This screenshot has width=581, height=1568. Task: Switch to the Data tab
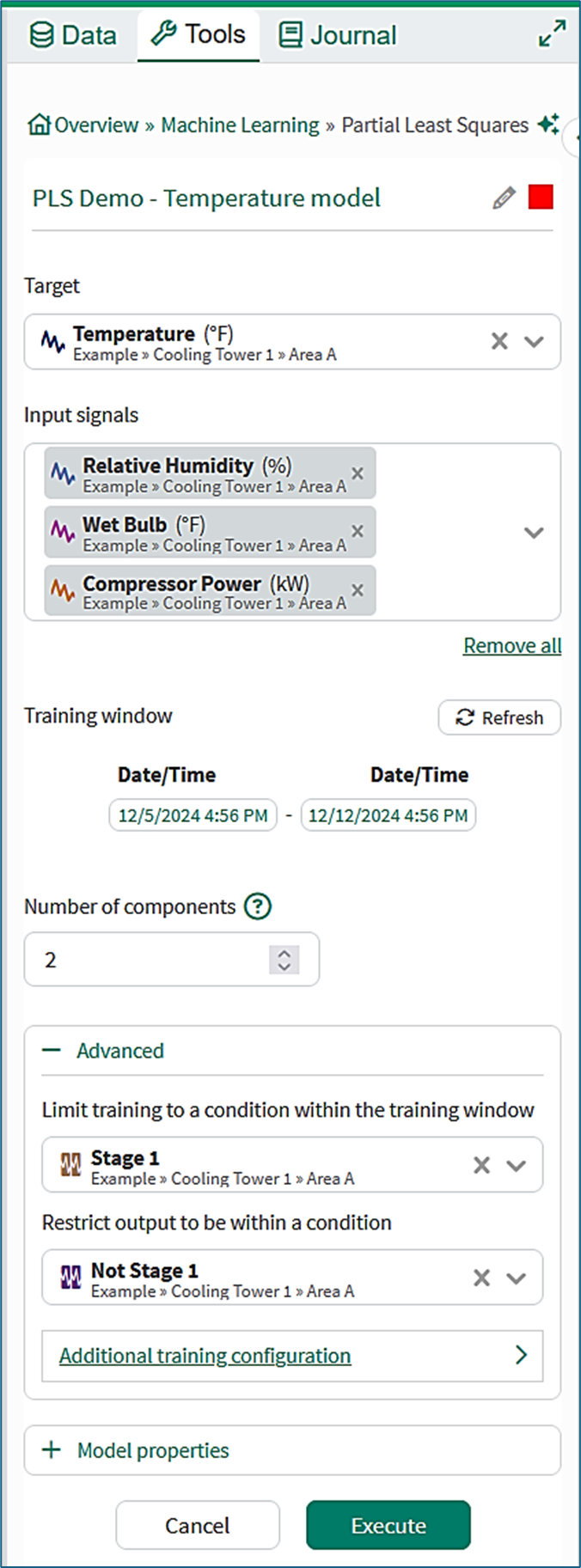(73, 35)
